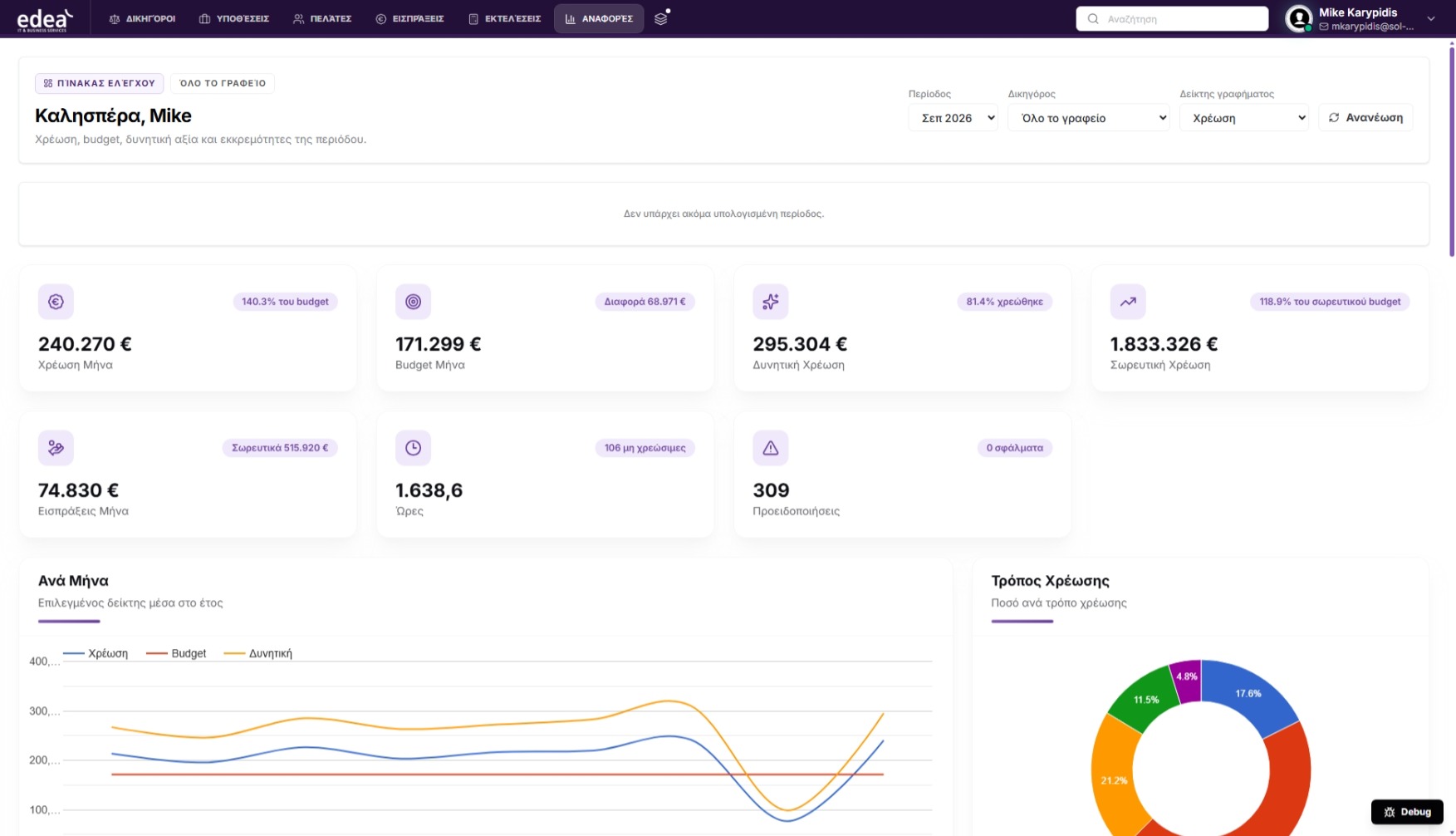Click the coins icon on Εισπράξεις Μήνα card
This screenshot has width=1456, height=836.
56,448
